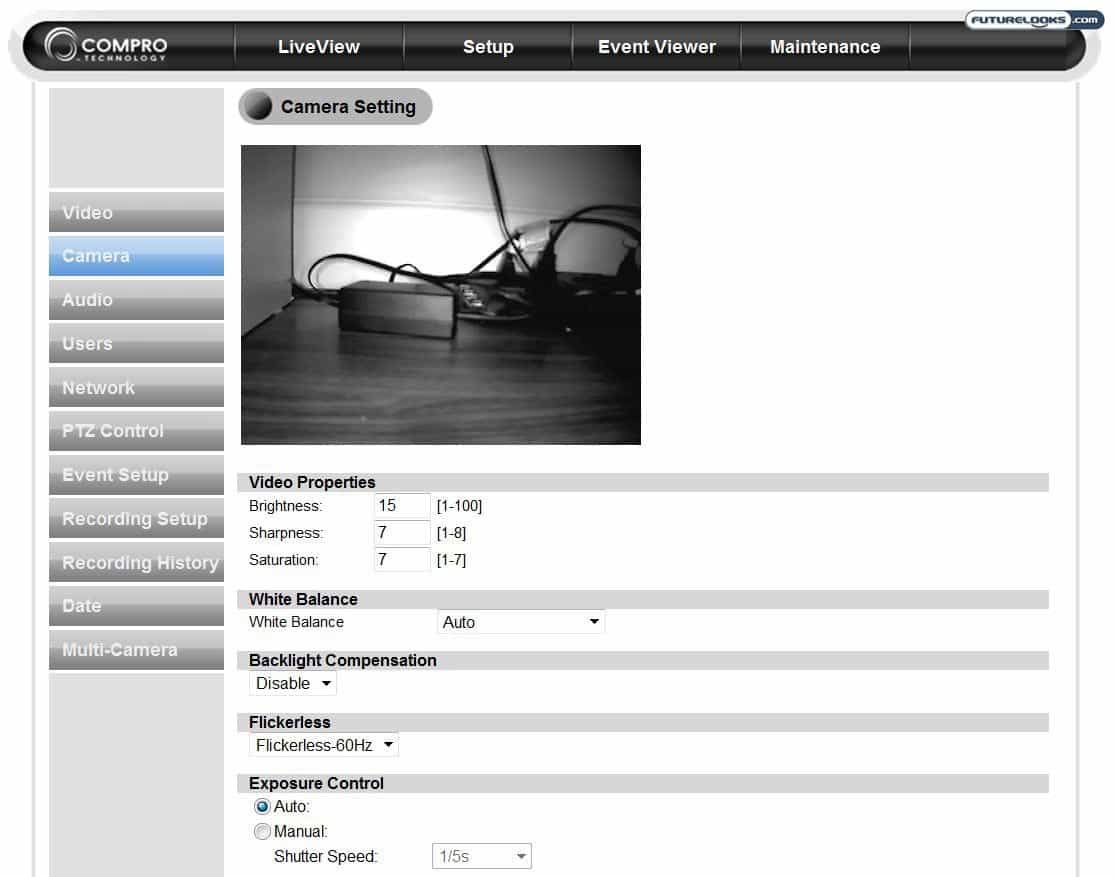Open the Backlight Compensation dropdown
The image size is (1115, 877).
(x=293, y=684)
